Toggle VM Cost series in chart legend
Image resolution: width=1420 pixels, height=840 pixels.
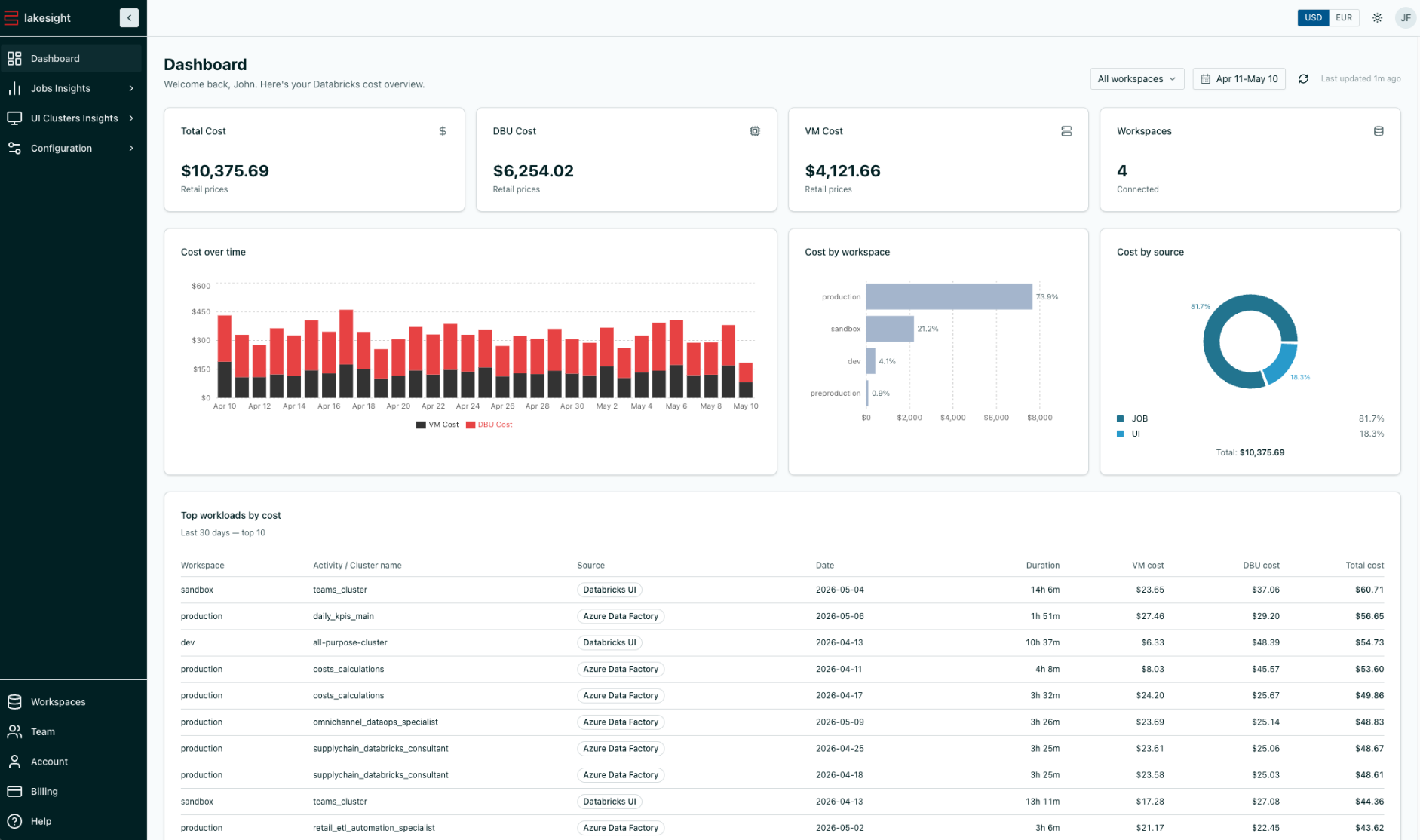(437, 425)
